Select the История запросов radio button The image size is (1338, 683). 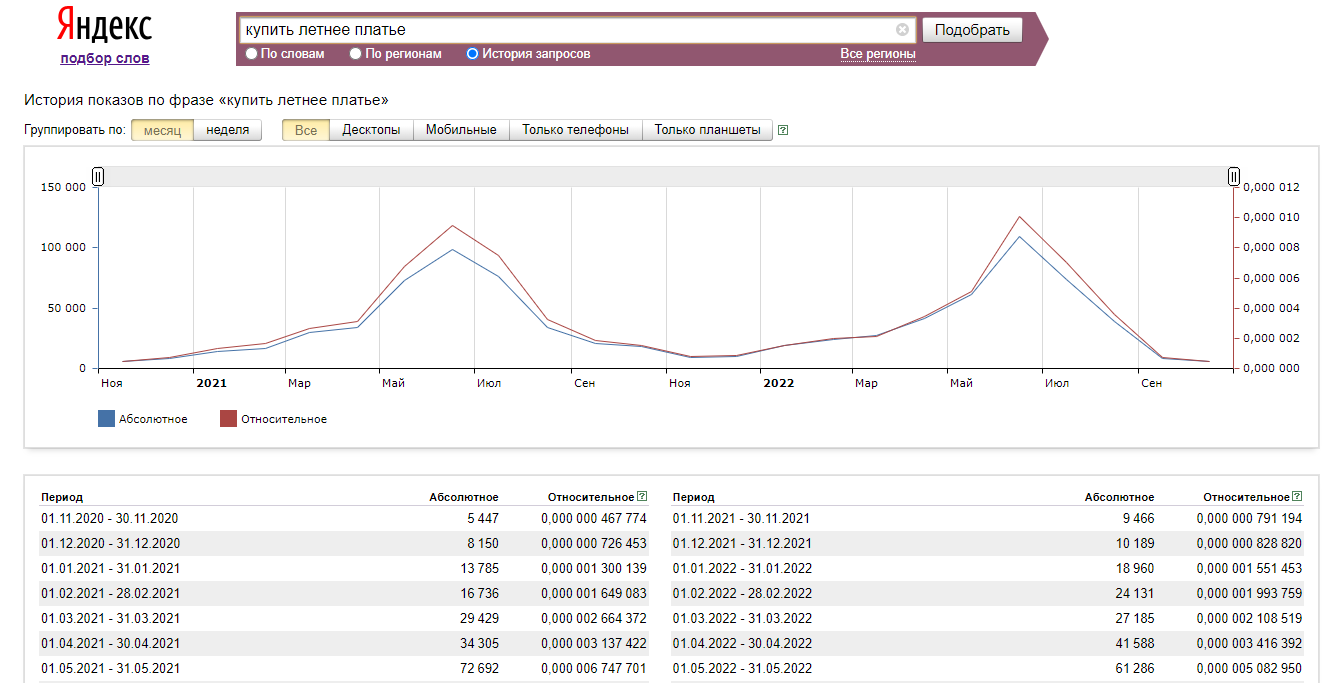point(473,54)
